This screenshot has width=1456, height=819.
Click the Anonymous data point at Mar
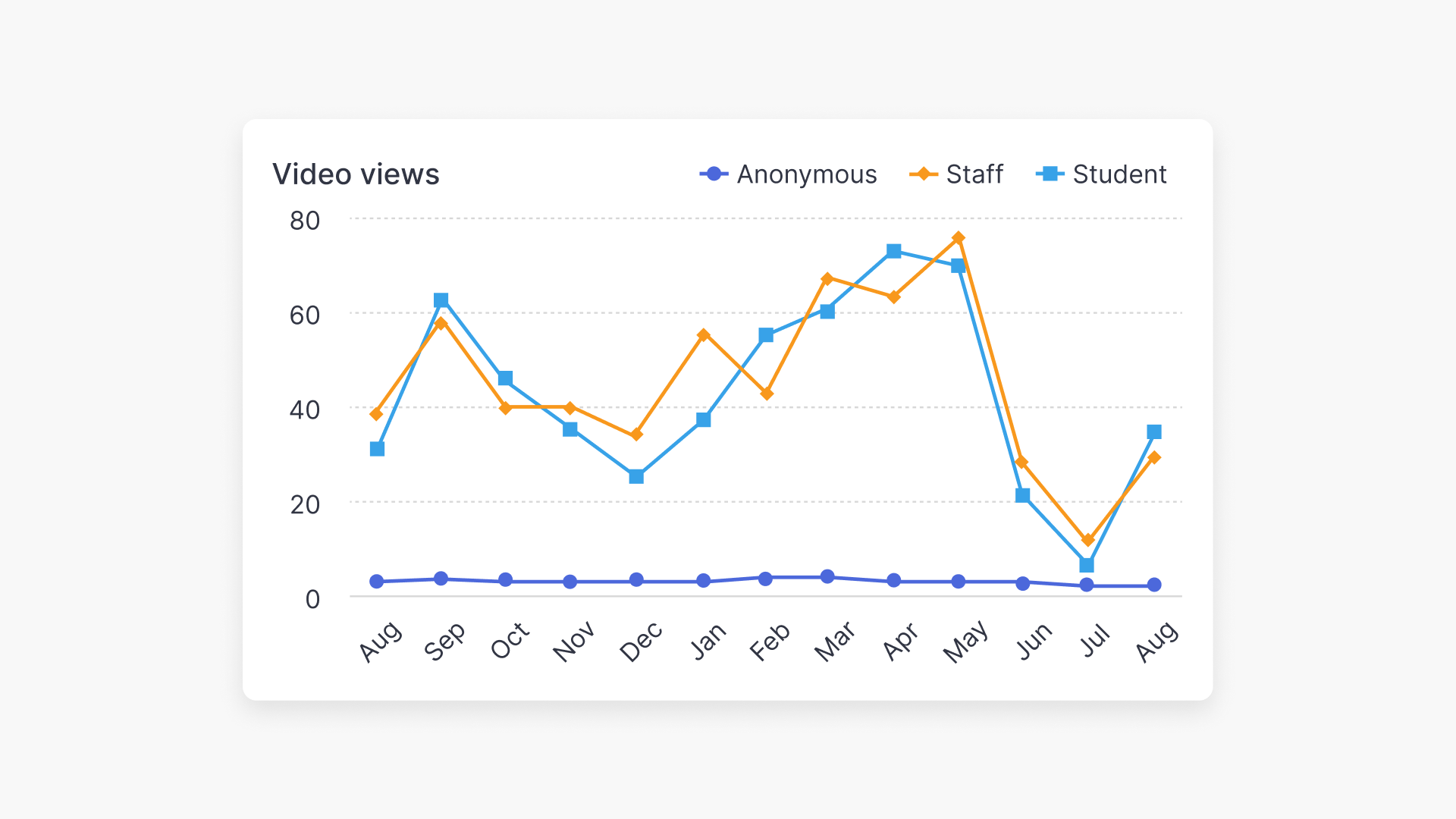[x=827, y=576]
